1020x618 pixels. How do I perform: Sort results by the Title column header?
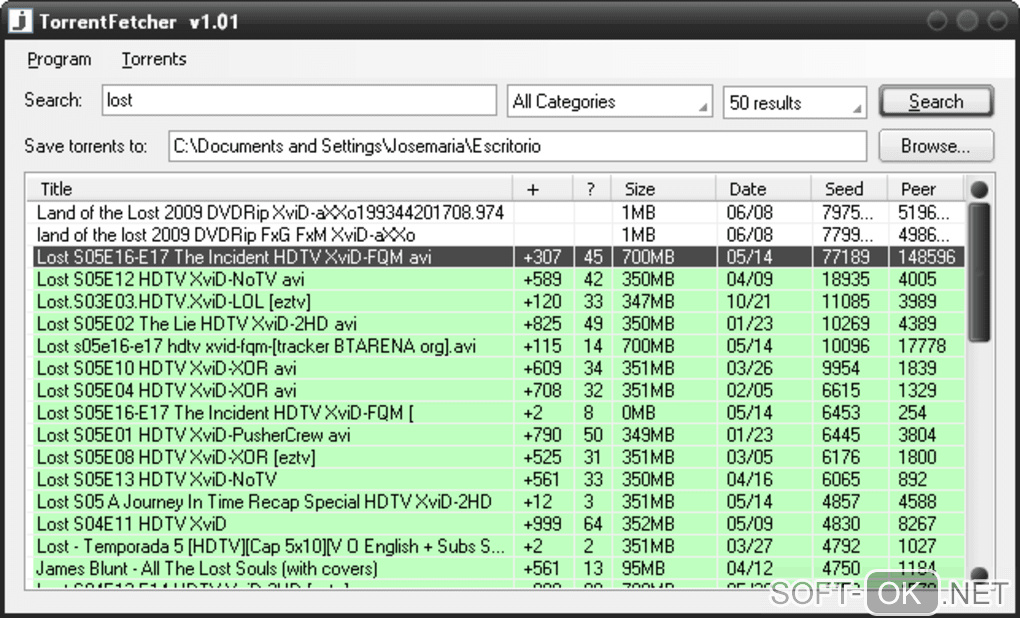click(x=269, y=189)
